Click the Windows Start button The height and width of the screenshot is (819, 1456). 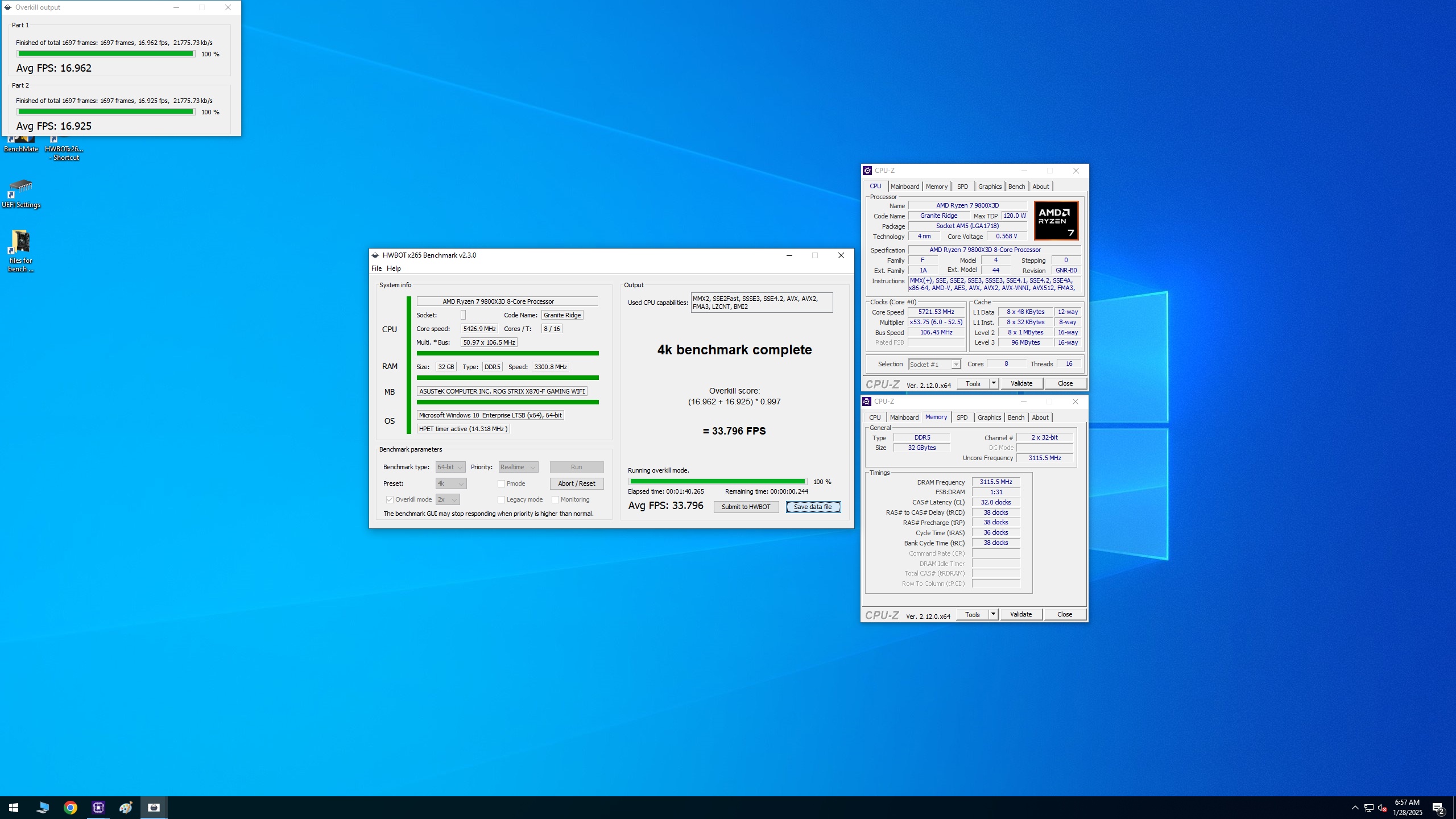(14, 807)
